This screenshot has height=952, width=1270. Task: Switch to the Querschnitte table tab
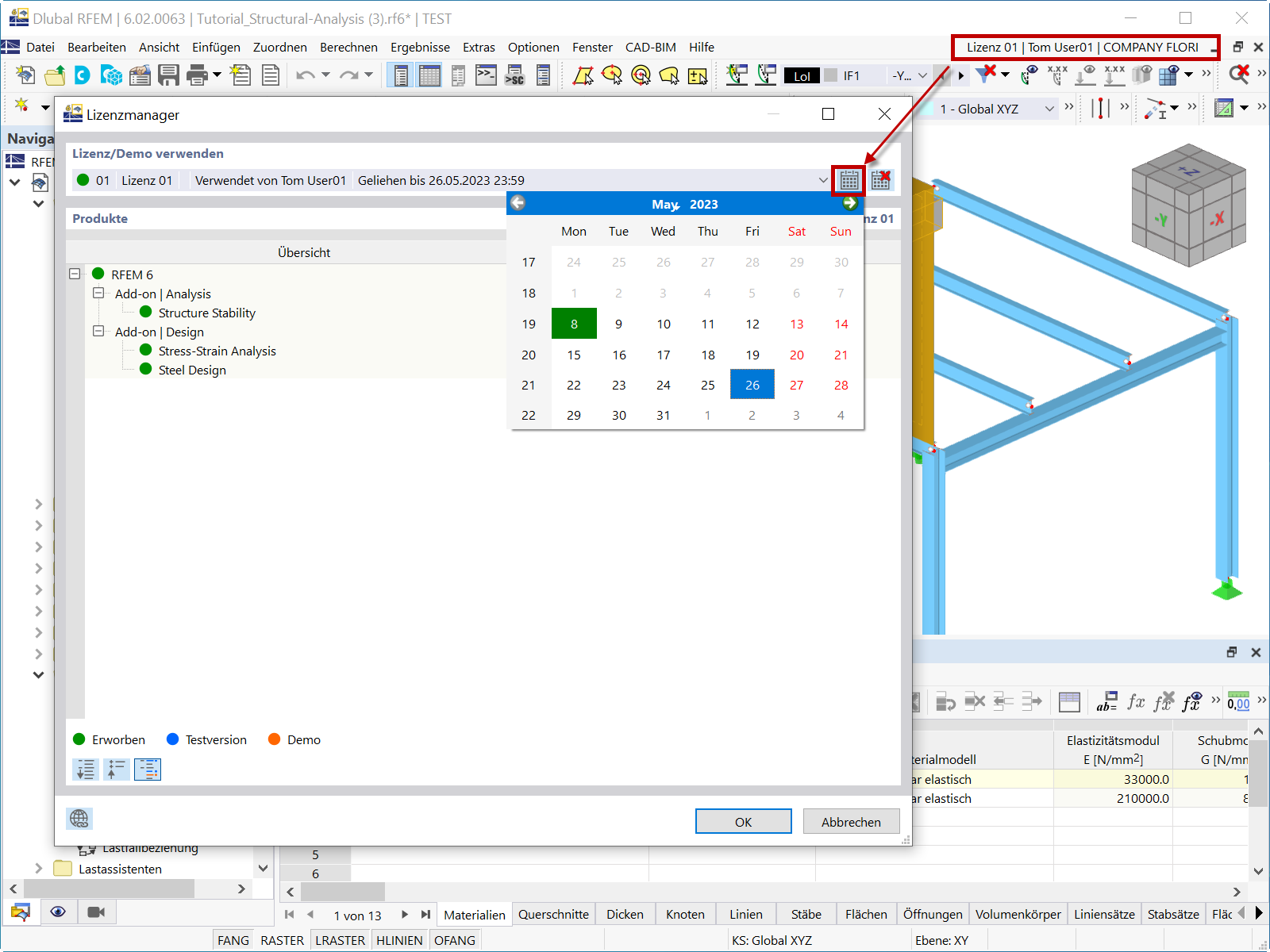553,914
